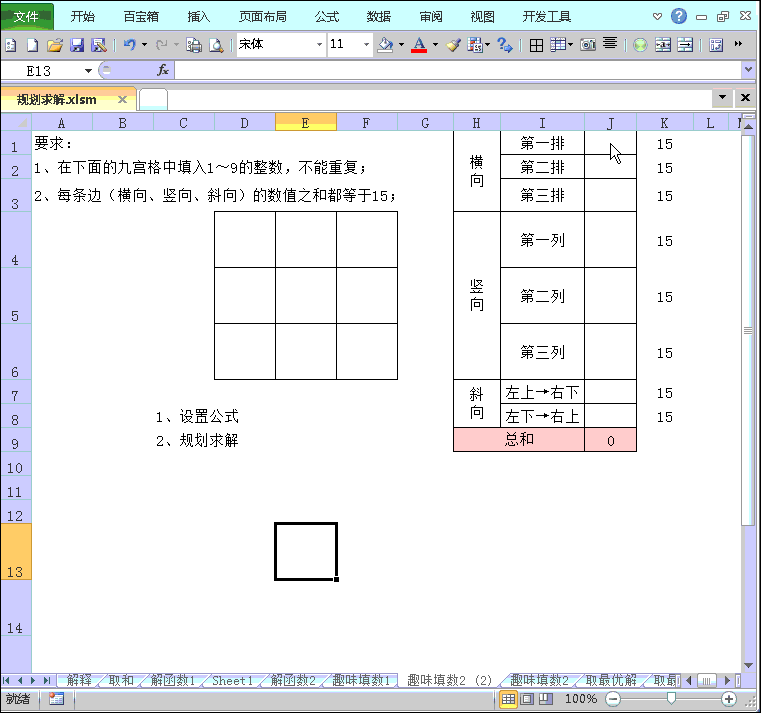Open the Undo history dropdown arrow

tap(144, 45)
